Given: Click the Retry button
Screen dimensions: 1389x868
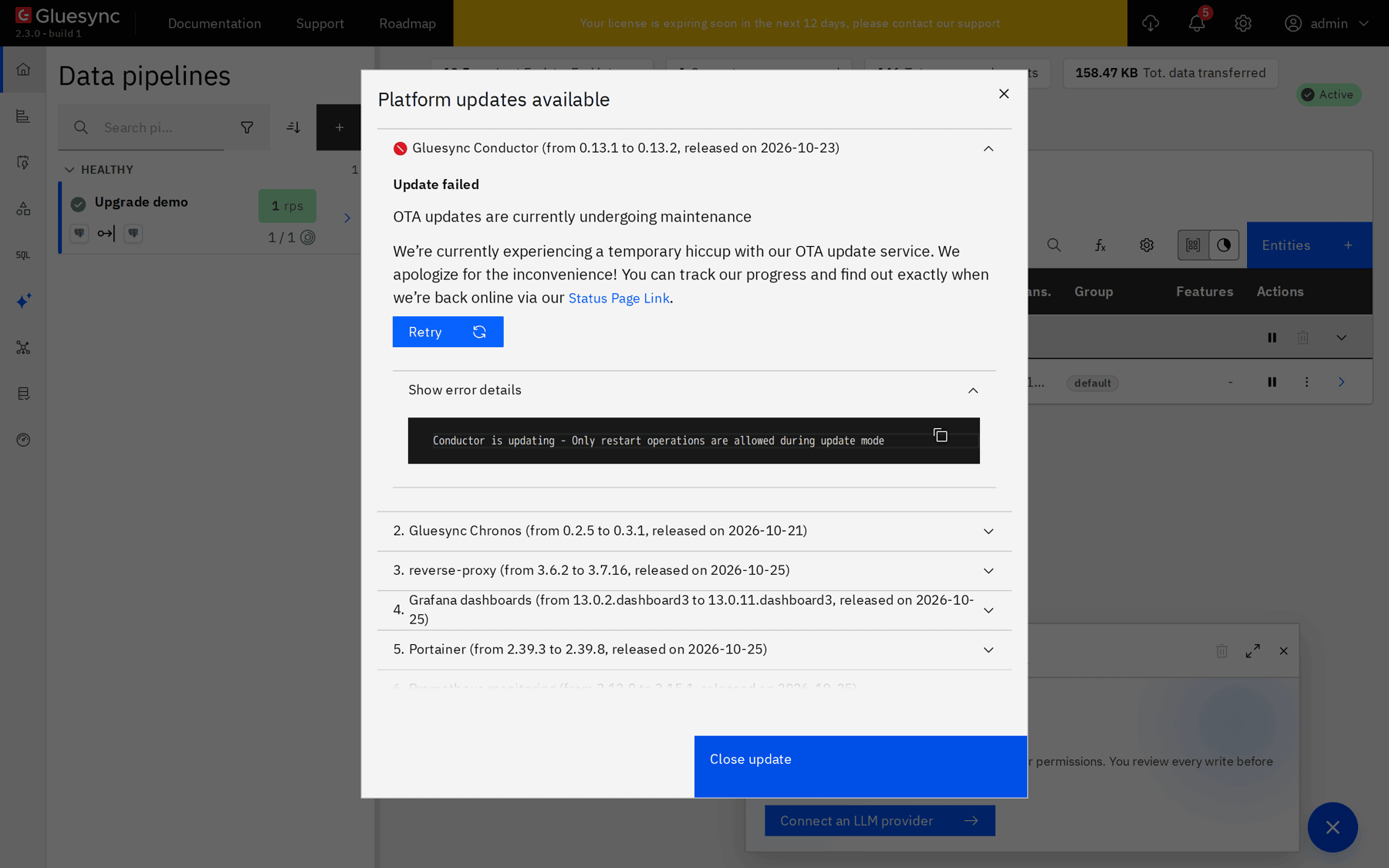Looking at the screenshot, I should pyautogui.click(x=448, y=332).
